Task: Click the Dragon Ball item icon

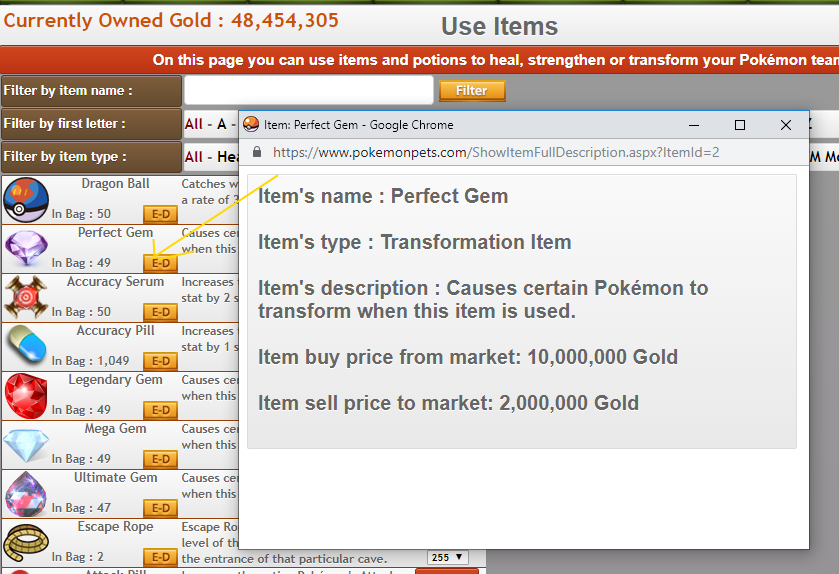Action: [x=25, y=199]
